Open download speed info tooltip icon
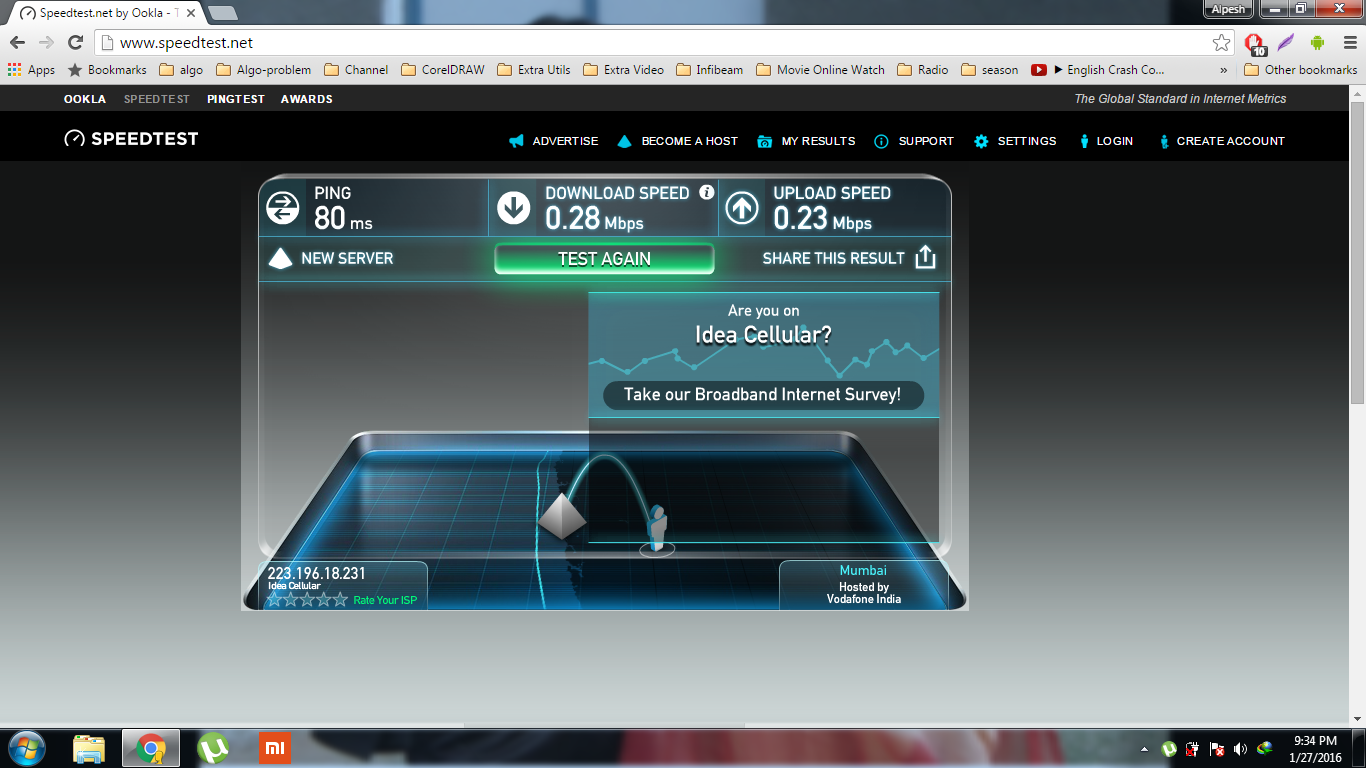Viewport: 1366px width, 768px height. point(707,192)
